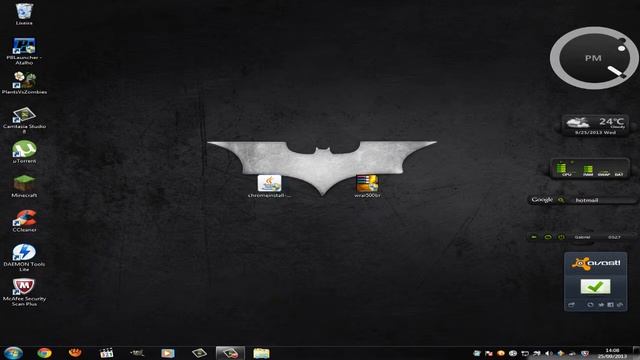Viewport: 640px width, 360px height.
Task: Click the orange taskbar icon beside Chrome
Action: tap(75, 353)
